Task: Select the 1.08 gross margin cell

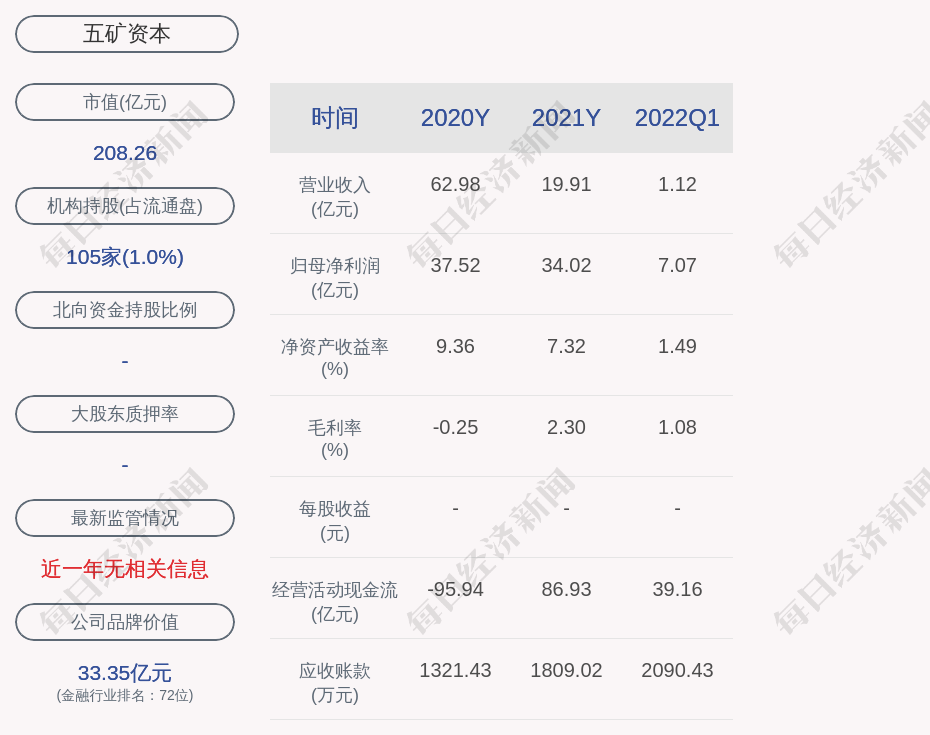Action: (x=677, y=427)
